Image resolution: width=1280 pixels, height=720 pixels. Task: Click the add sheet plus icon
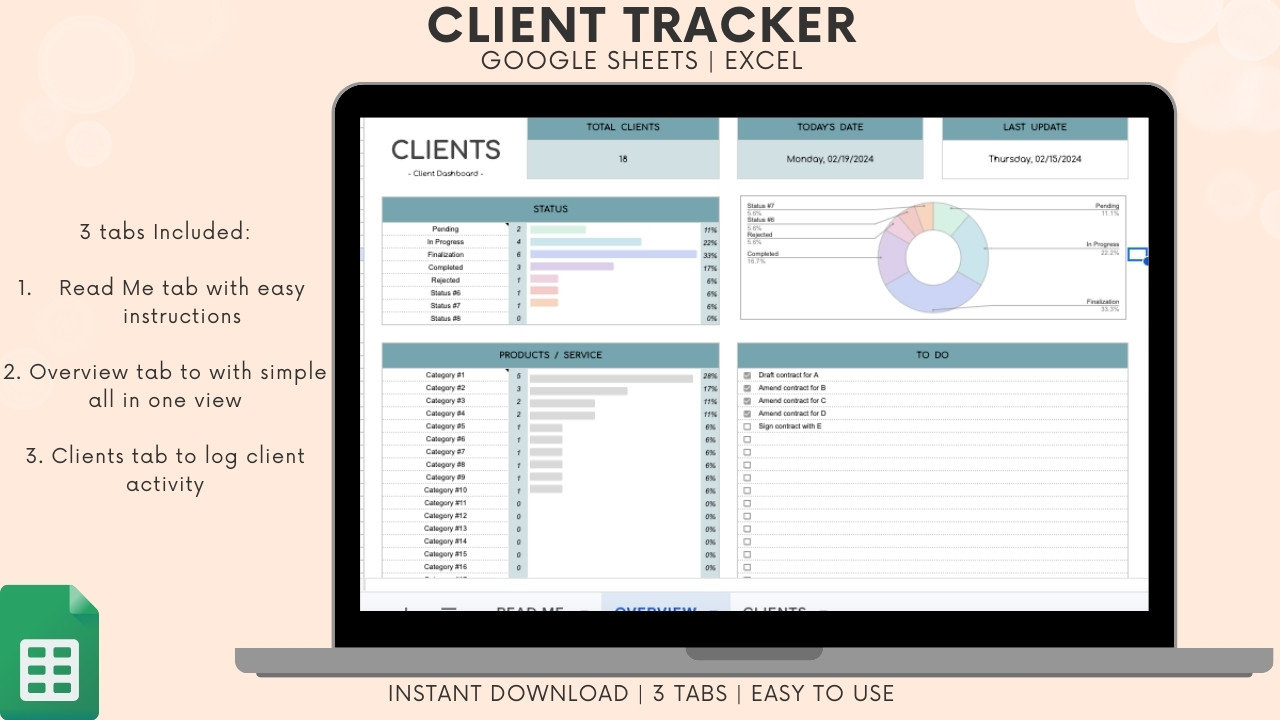(x=406, y=609)
